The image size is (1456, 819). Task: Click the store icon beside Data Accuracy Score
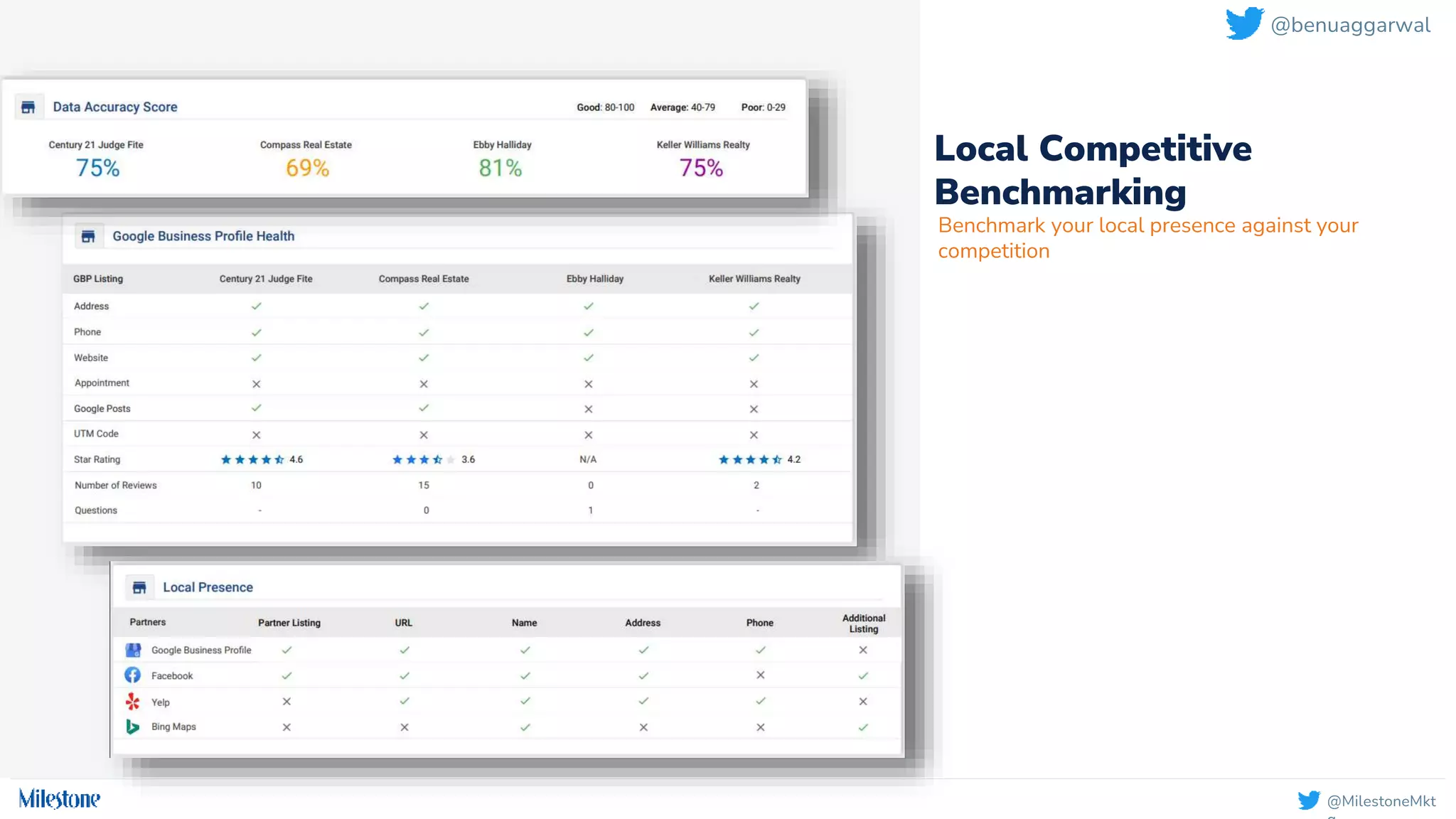(x=28, y=107)
